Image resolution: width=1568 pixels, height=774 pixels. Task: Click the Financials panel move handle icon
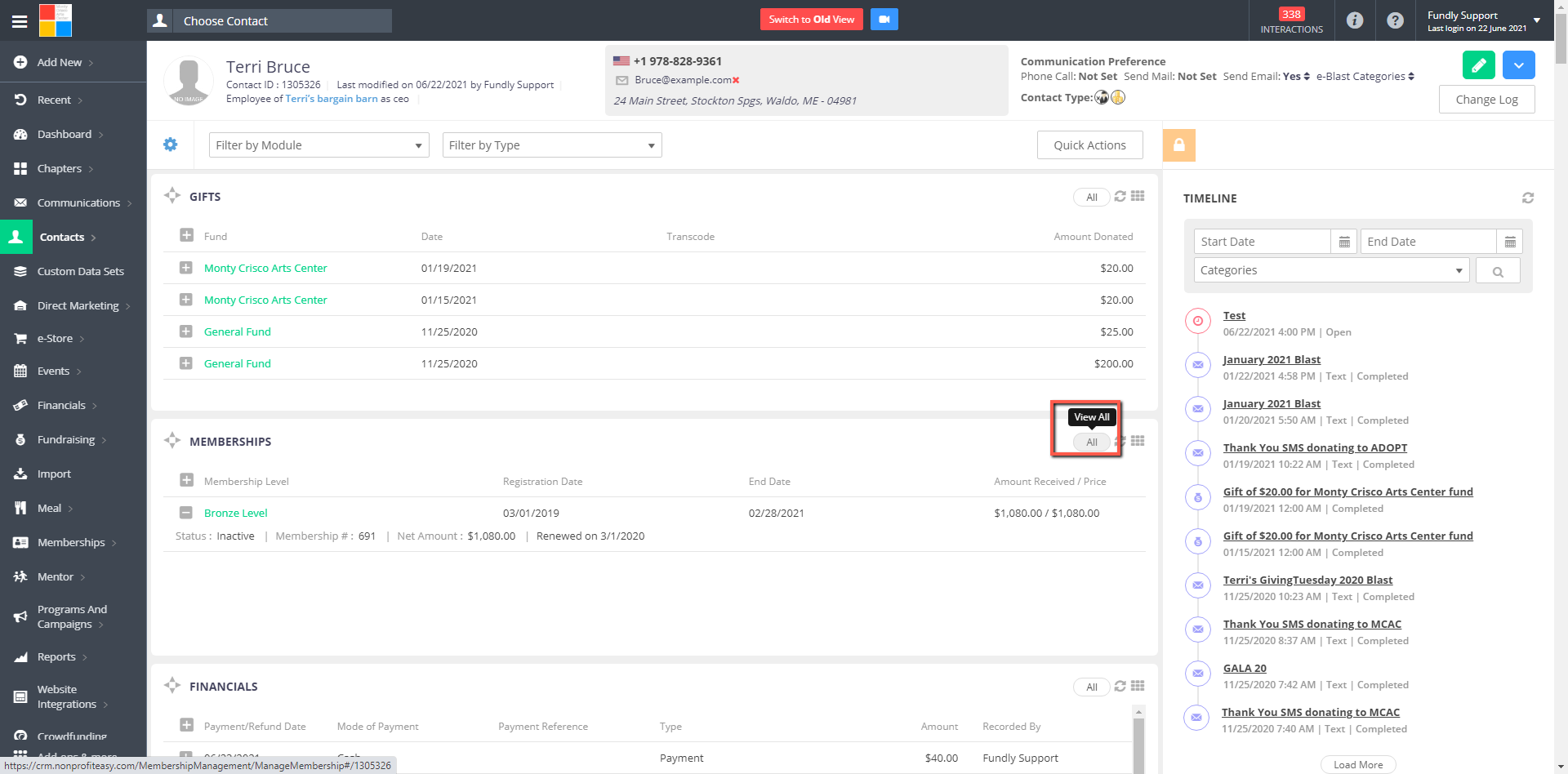click(x=172, y=685)
